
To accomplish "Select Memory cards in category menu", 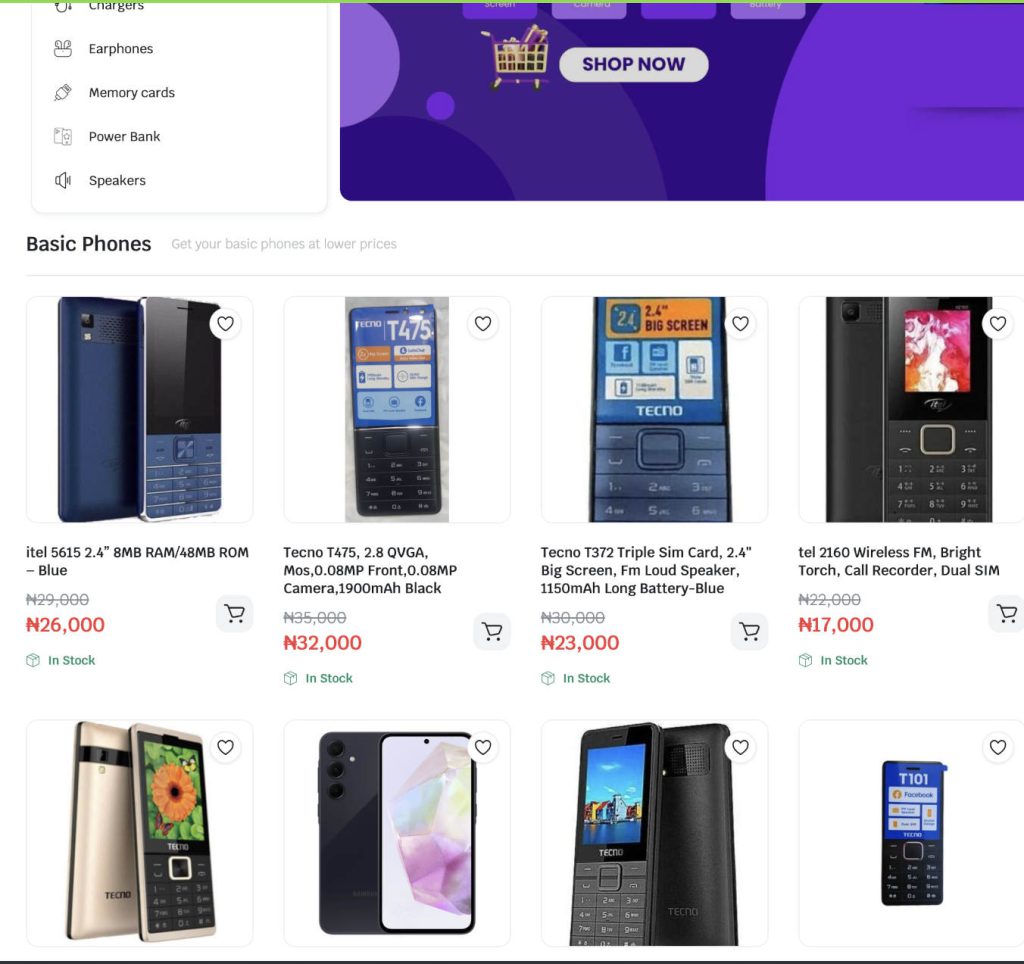I will point(131,93).
